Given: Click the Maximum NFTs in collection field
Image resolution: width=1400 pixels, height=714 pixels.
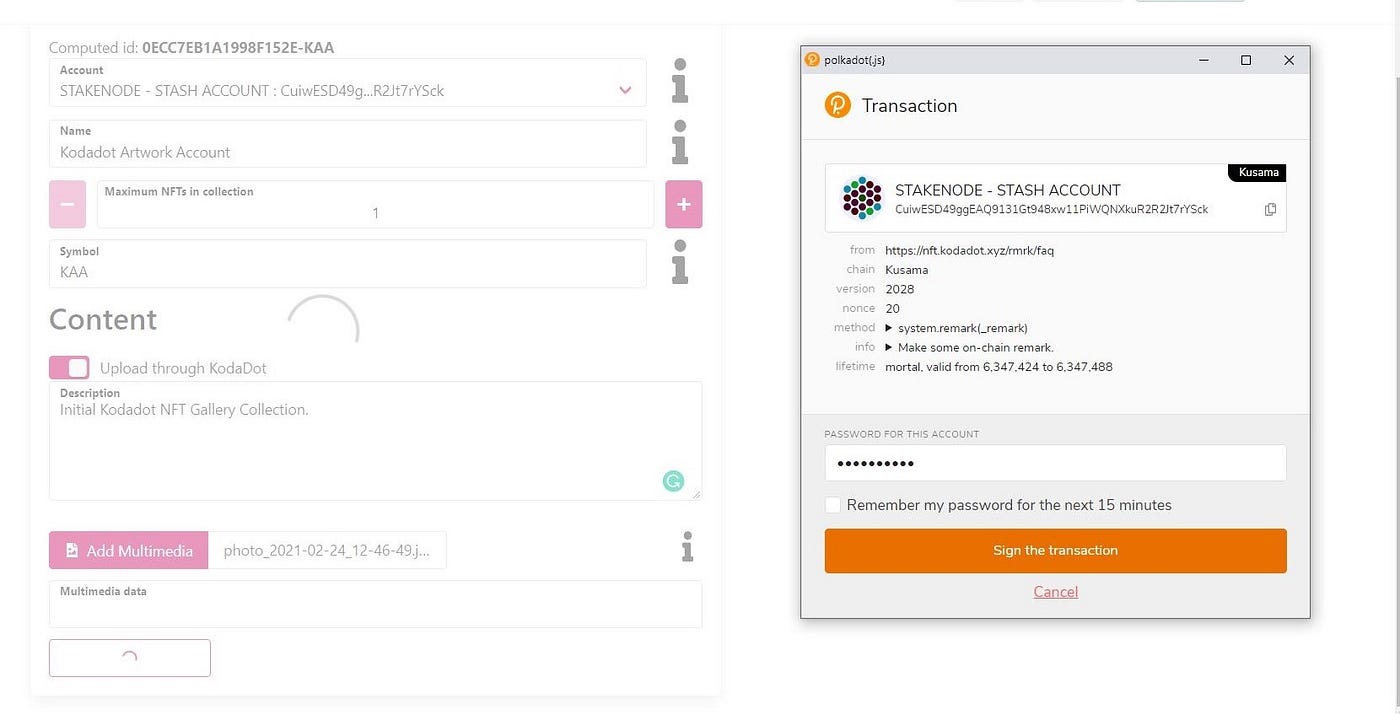Looking at the screenshot, I should click(x=375, y=204).
